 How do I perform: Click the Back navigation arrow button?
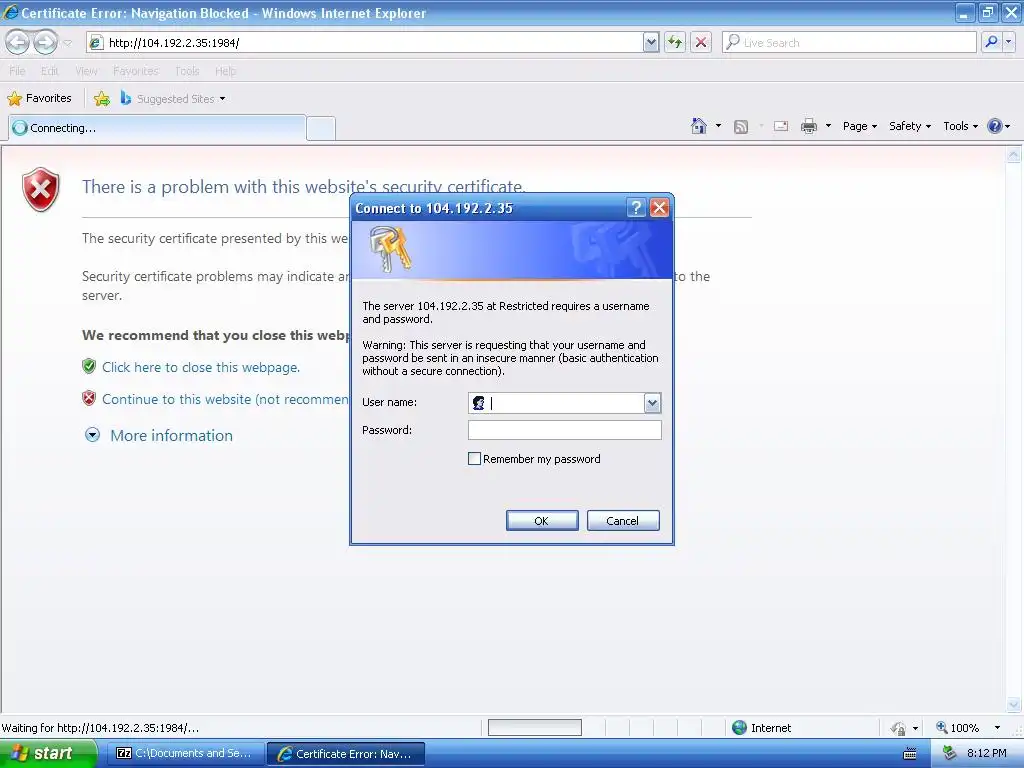[x=18, y=42]
